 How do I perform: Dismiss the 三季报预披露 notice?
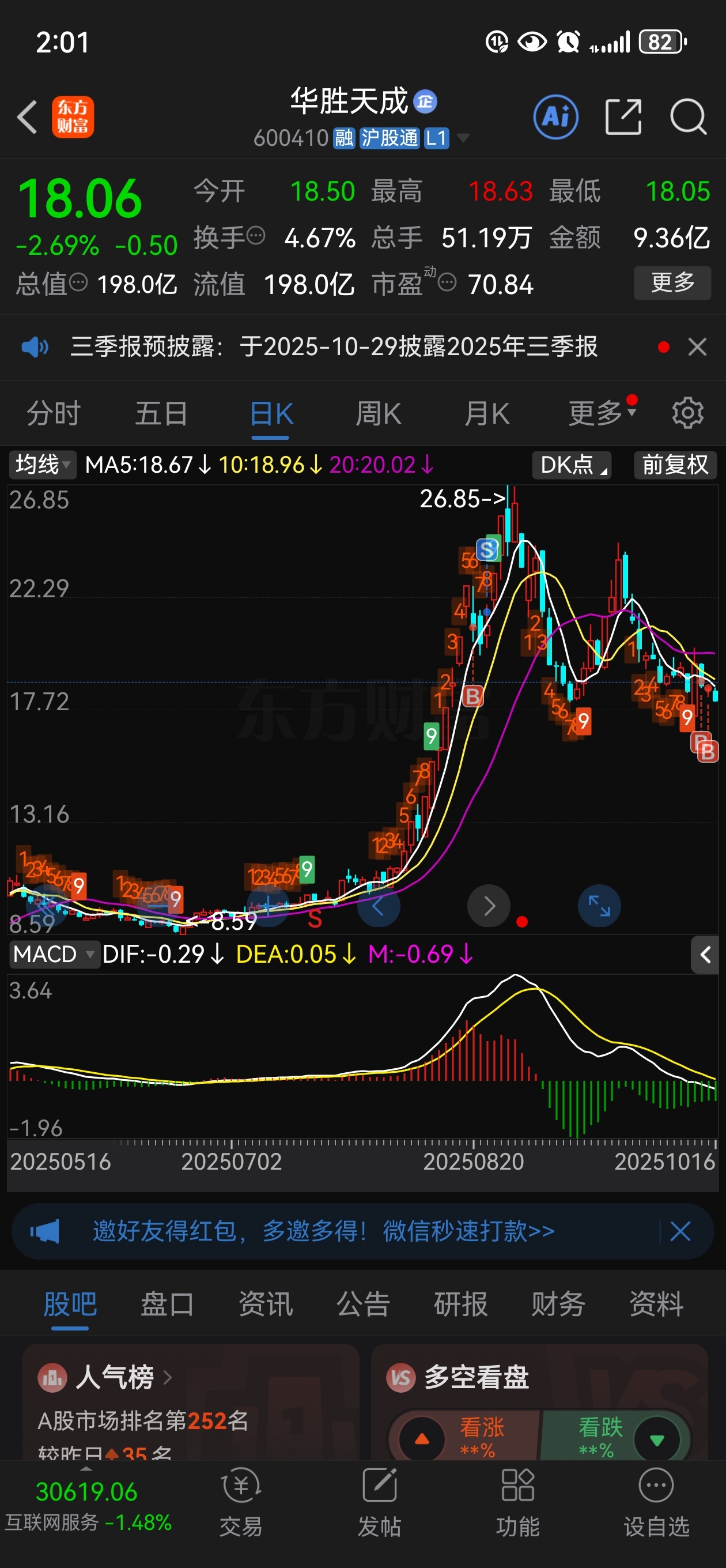pyautogui.click(x=697, y=347)
